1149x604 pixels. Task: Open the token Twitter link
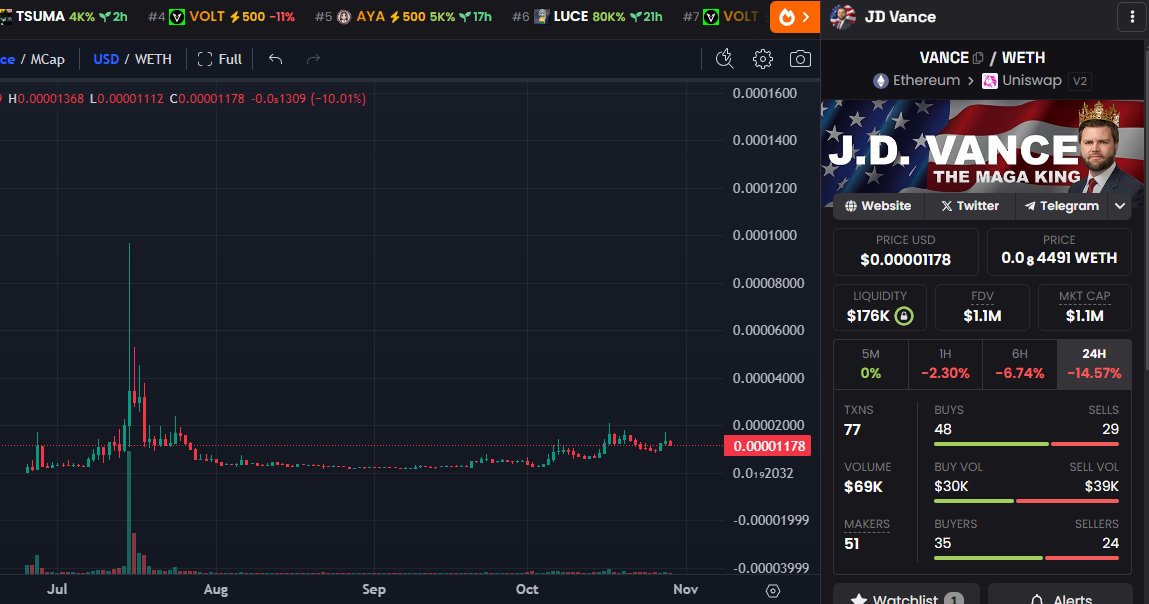(969, 206)
